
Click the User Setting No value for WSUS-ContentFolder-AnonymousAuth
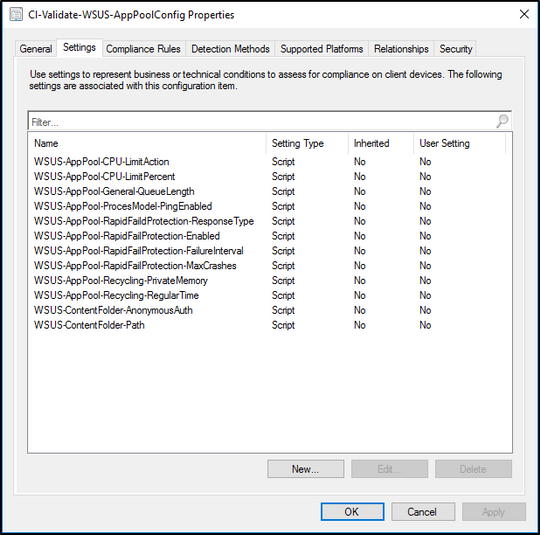[x=425, y=310]
